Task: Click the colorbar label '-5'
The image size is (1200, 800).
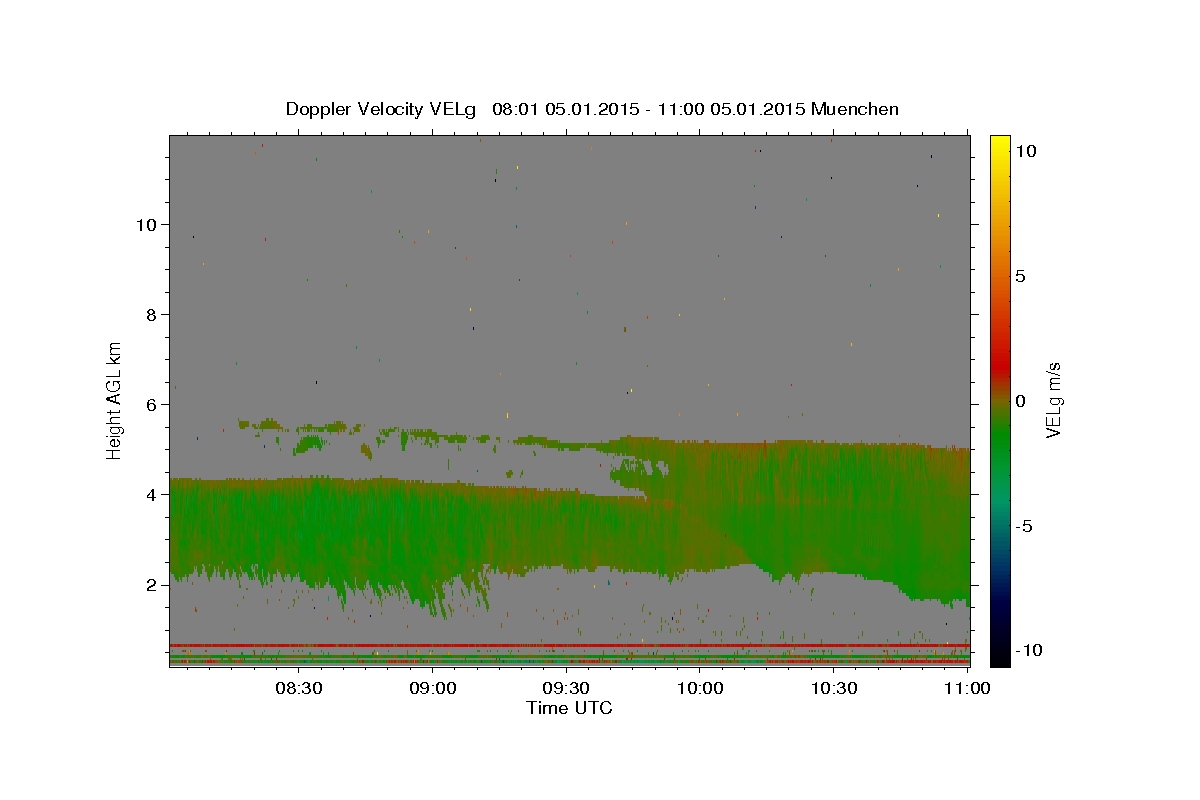Action: [1024, 526]
